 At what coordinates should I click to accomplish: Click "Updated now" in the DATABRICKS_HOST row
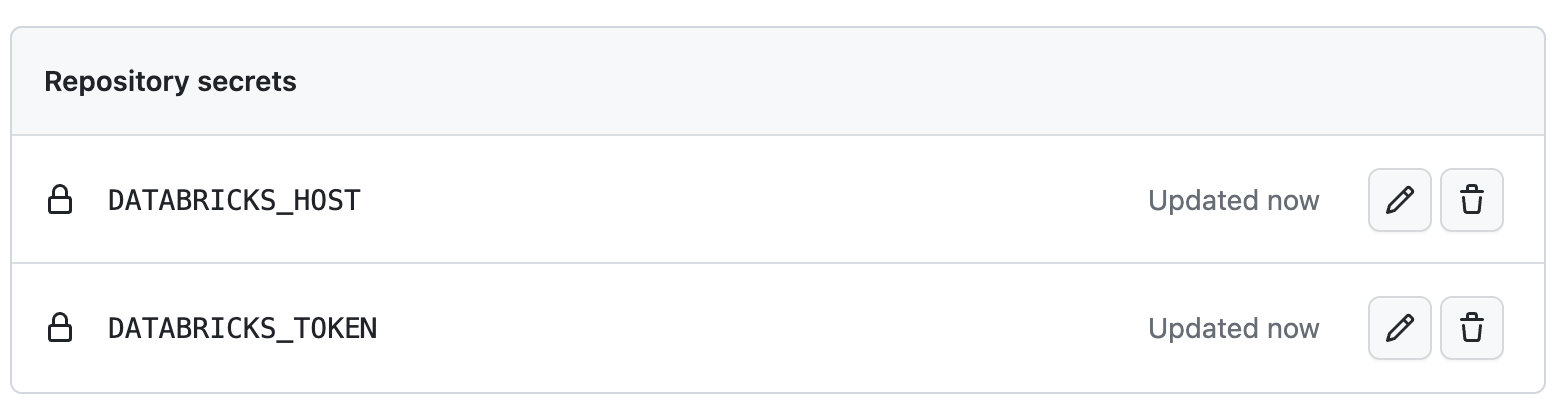(x=1233, y=200)
